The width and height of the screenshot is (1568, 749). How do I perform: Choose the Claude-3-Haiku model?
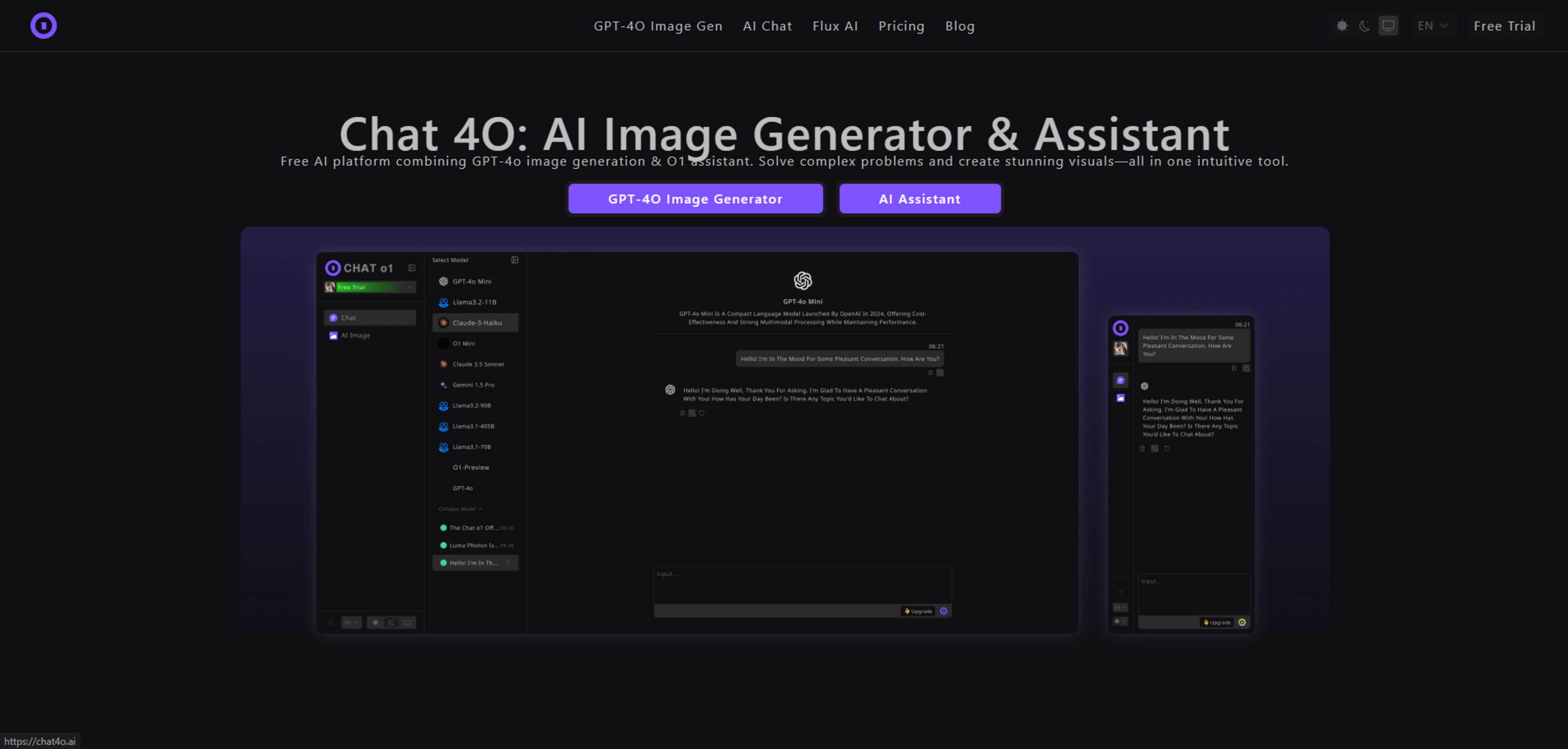point(475,323)
